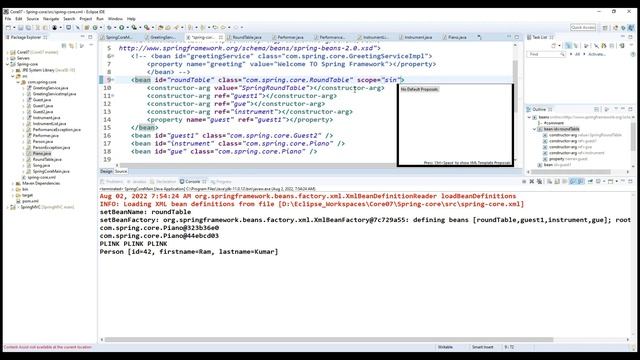Expand the SpringMVC project node

(8, 207)
